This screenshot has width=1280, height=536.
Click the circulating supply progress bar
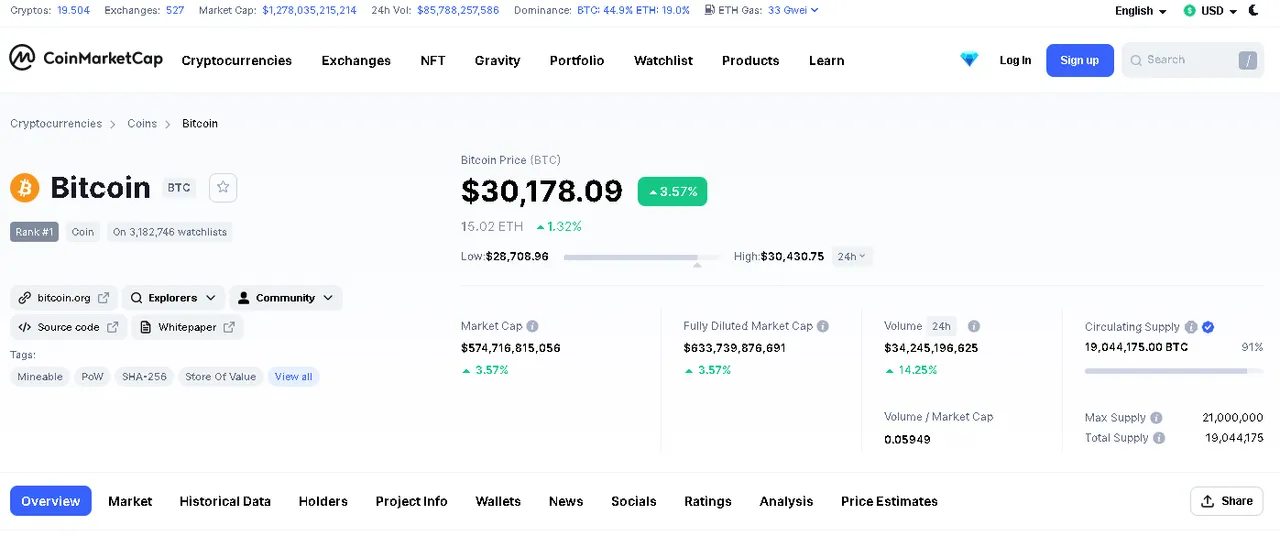pyautogui.click(x=1174, y=371)
